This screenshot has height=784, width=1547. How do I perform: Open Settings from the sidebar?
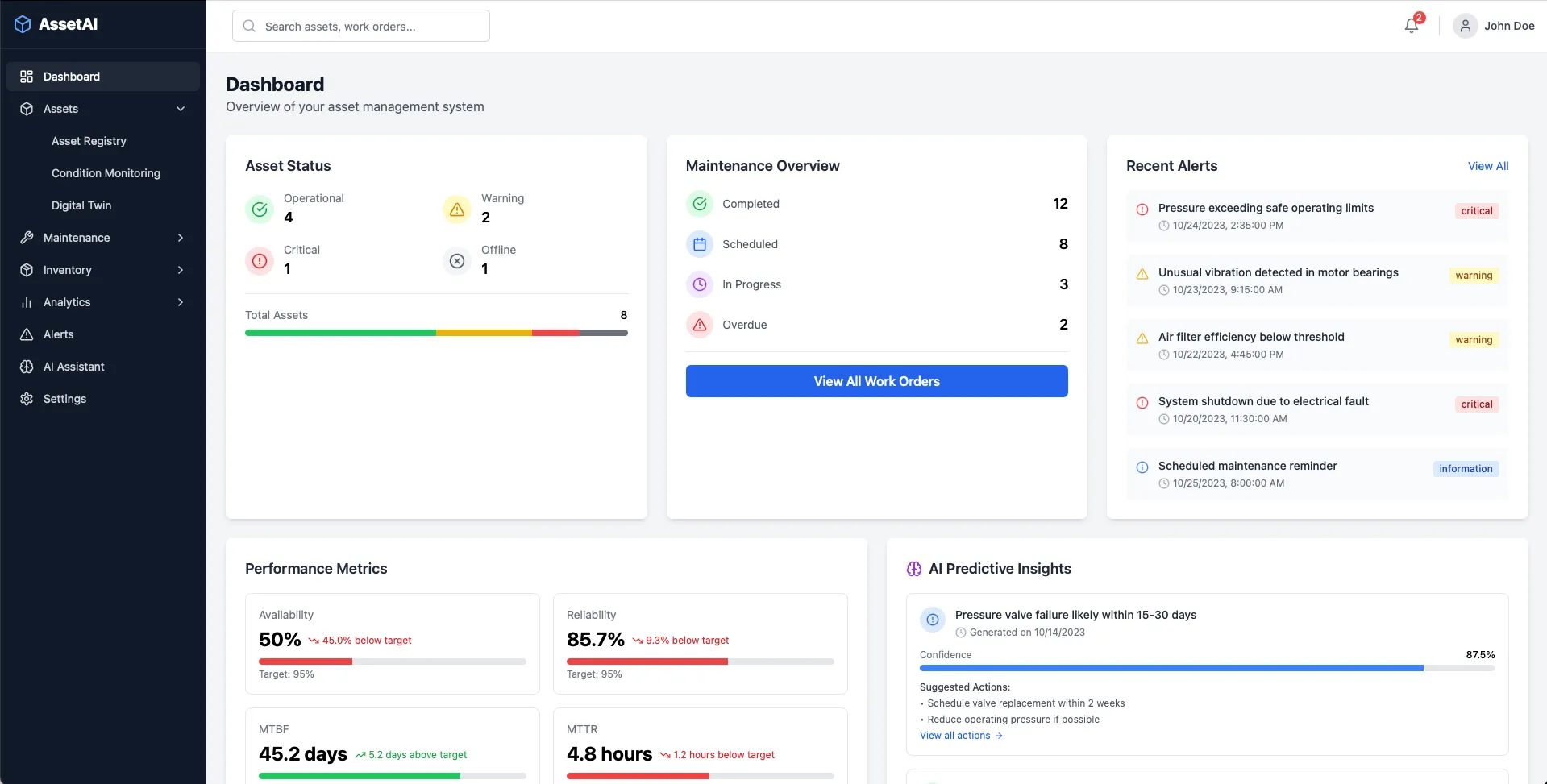[103, 399]
